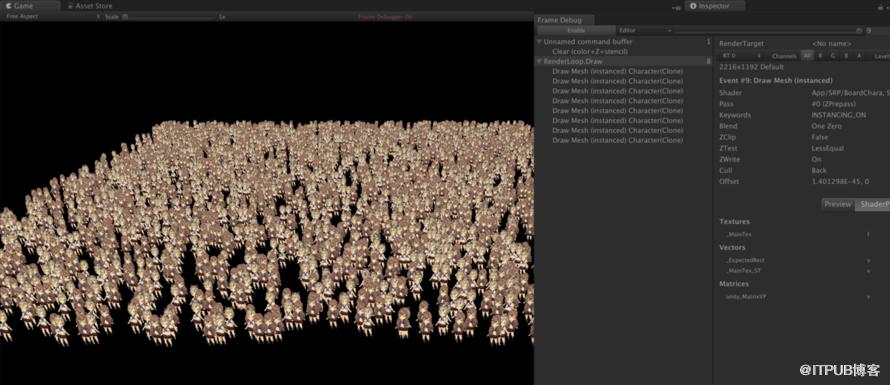Image resolution: width=890 pixels, height=385 pixels.
Task: Click the Pass value #0 (ZPrepass)
Action: [x=833, y=104]
